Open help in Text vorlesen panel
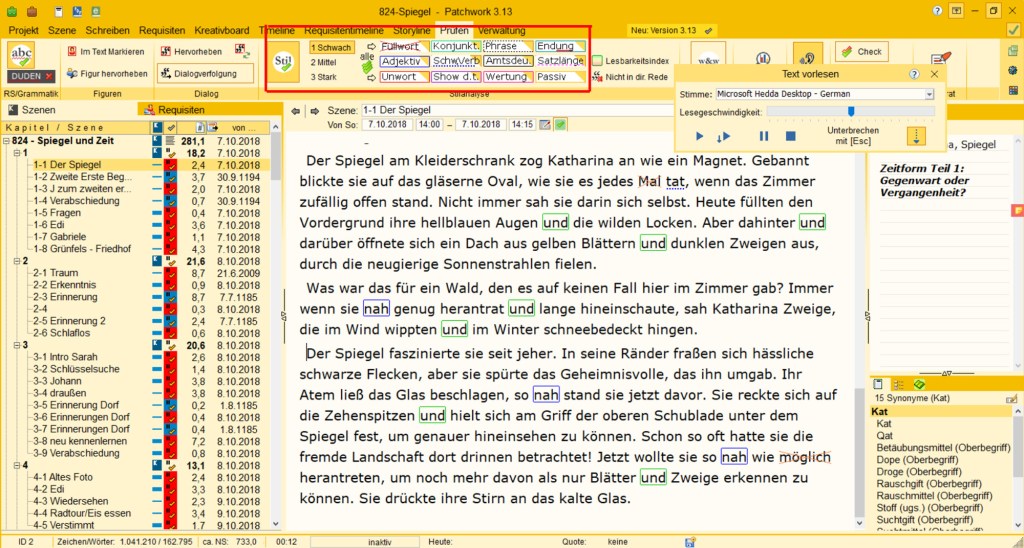This screenshot has height=548, width=1024. point(914,74)
